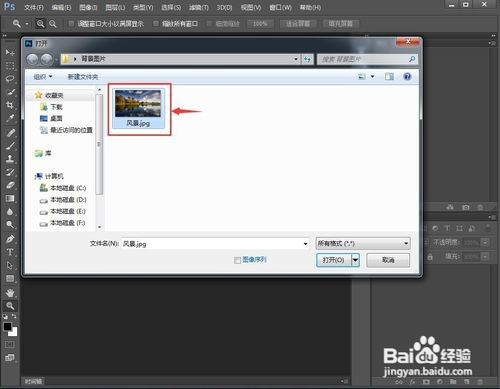500x389 pixels.
Task: Open the 填充 dropdown in layers panel
Action: click(x=485, y=257)
